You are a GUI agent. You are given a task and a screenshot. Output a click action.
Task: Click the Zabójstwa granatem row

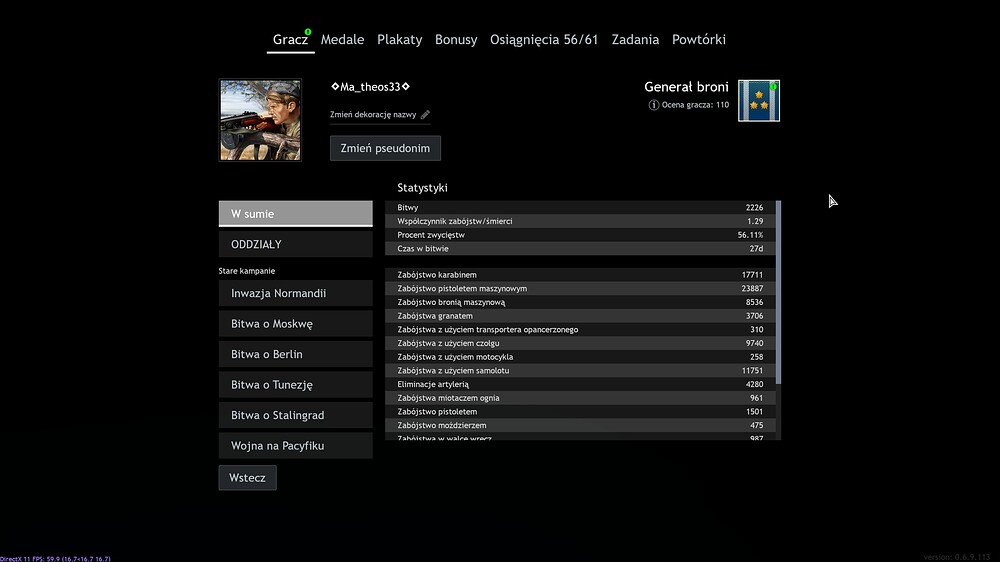pos(580,316)
